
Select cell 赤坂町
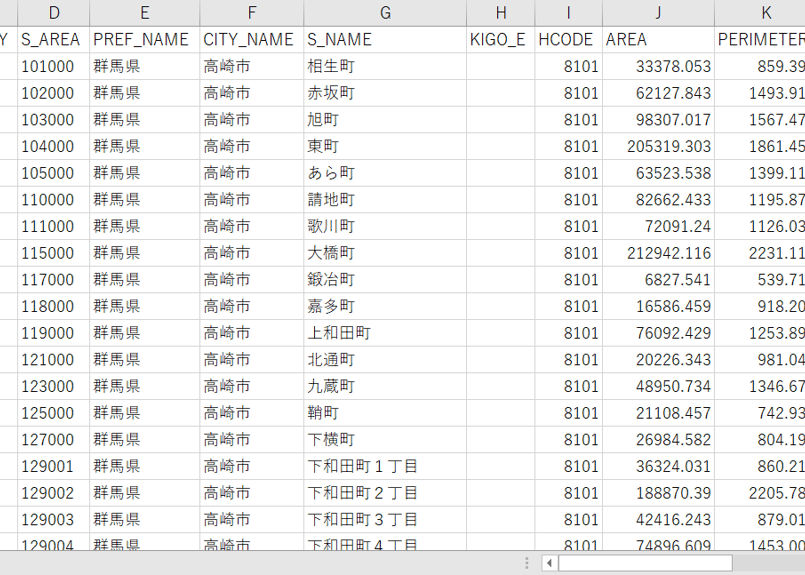pyautogui.click(x=385, y=93)
